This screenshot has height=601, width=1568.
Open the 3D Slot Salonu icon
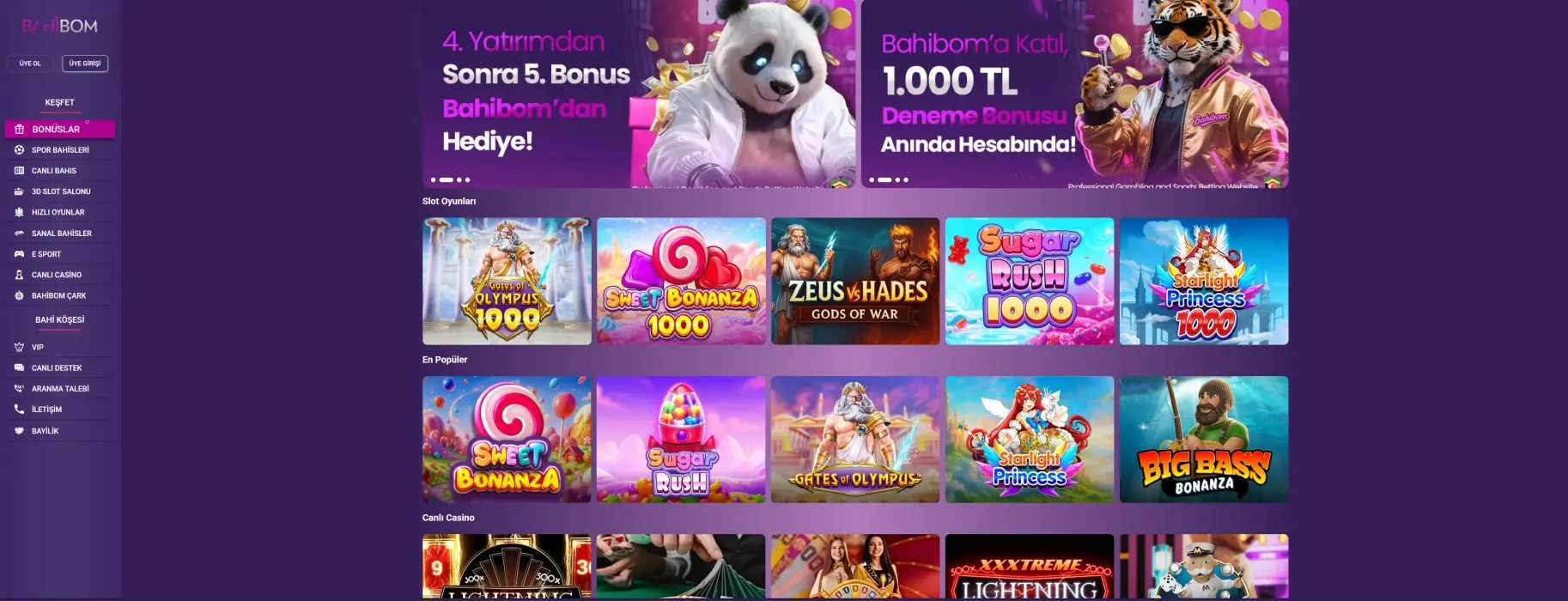click(19, 191)
